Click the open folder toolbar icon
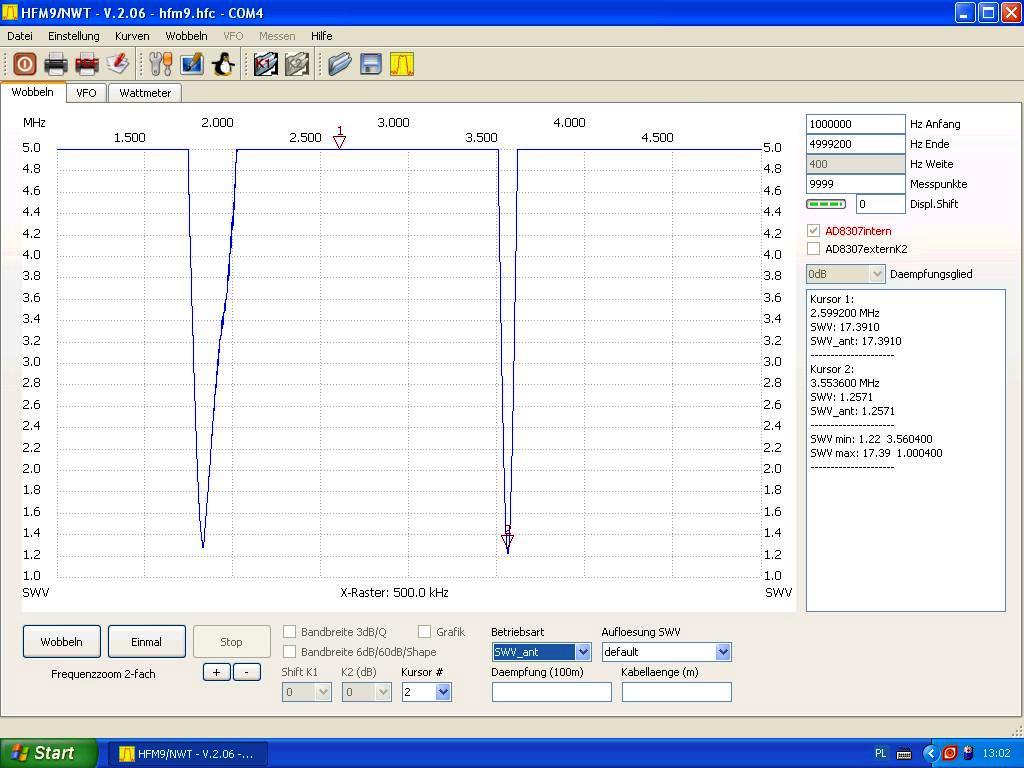The height and width of the screenshot is (768, 1024). click(339, 65)
